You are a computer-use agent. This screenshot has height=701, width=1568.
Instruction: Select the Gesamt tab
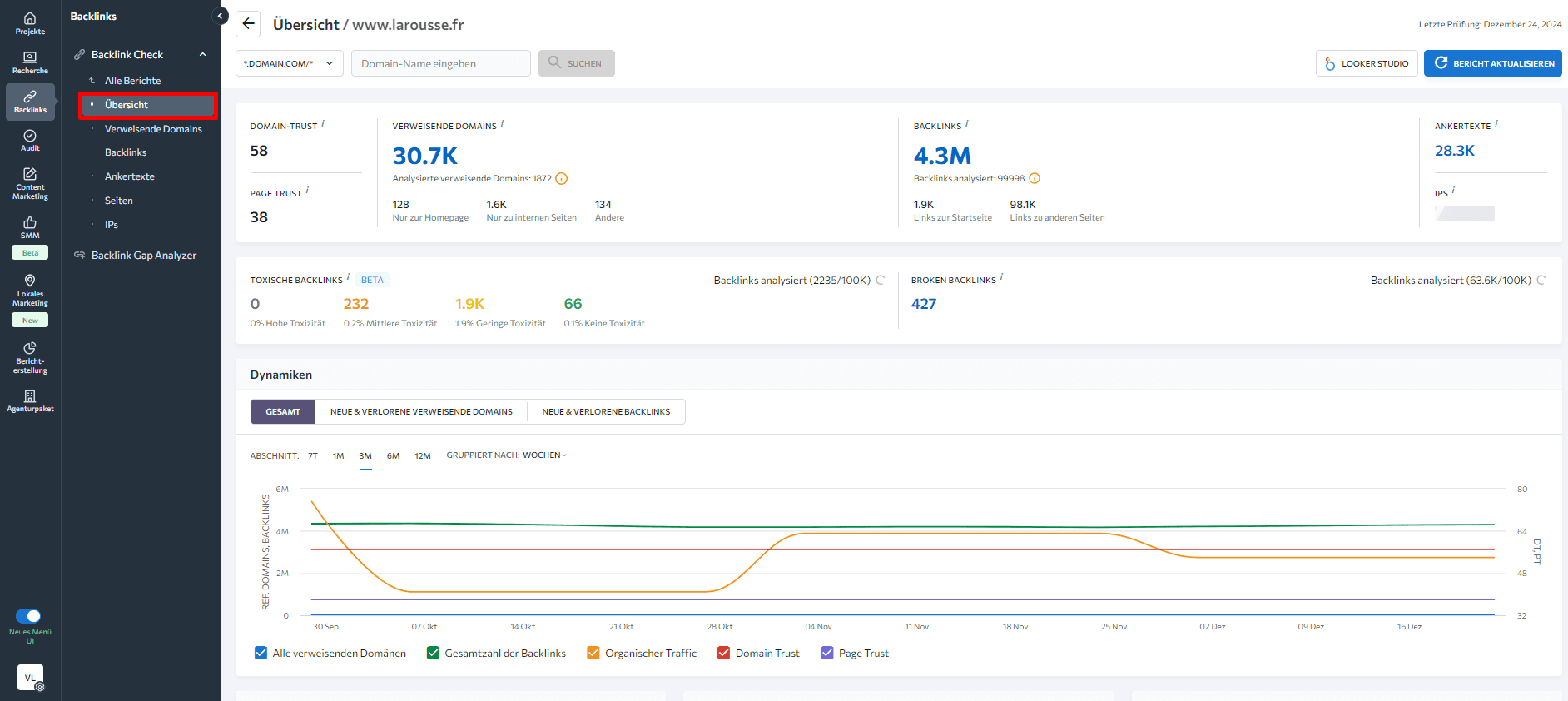[x=283, y=412]
